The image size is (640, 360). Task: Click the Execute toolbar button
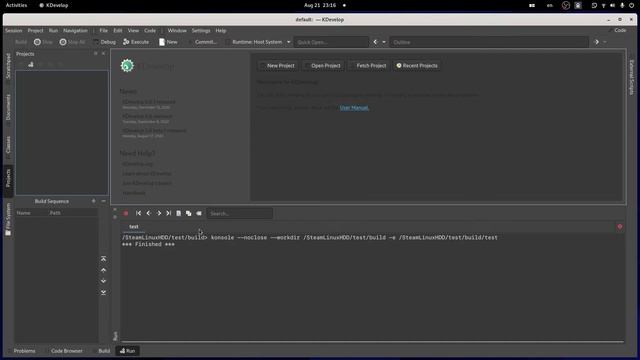click(x=136, y=42)
